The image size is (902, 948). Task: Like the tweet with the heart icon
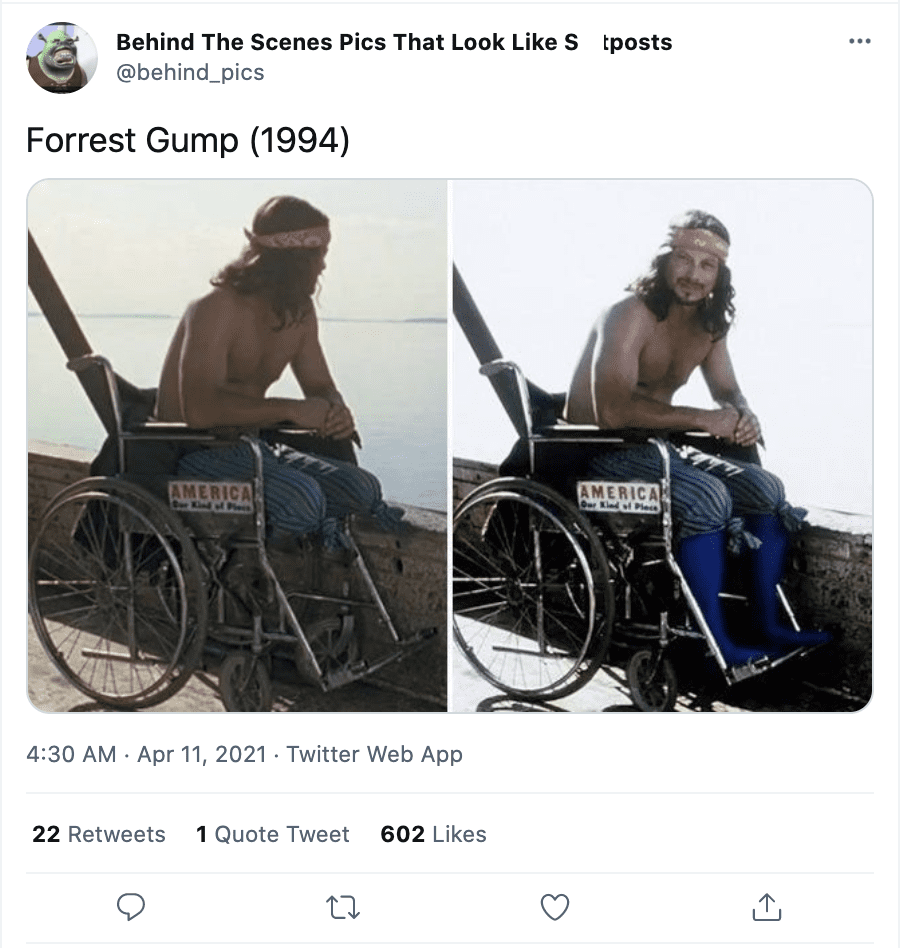(554, 906)
